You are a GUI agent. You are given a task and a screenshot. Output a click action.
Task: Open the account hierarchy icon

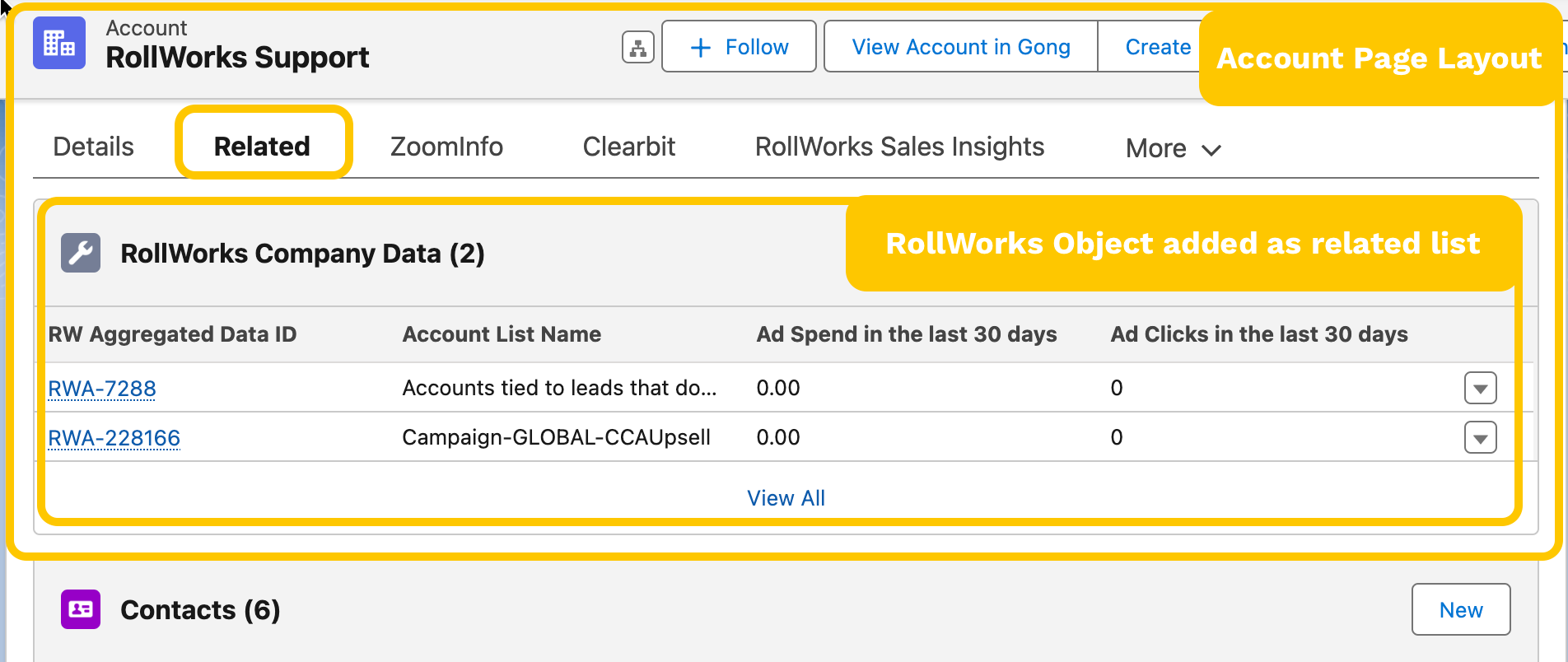(637, 48)
